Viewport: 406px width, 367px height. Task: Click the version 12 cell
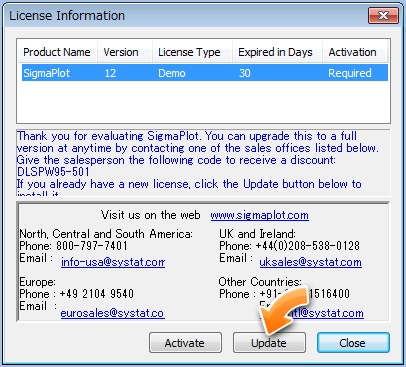(110, 73)
